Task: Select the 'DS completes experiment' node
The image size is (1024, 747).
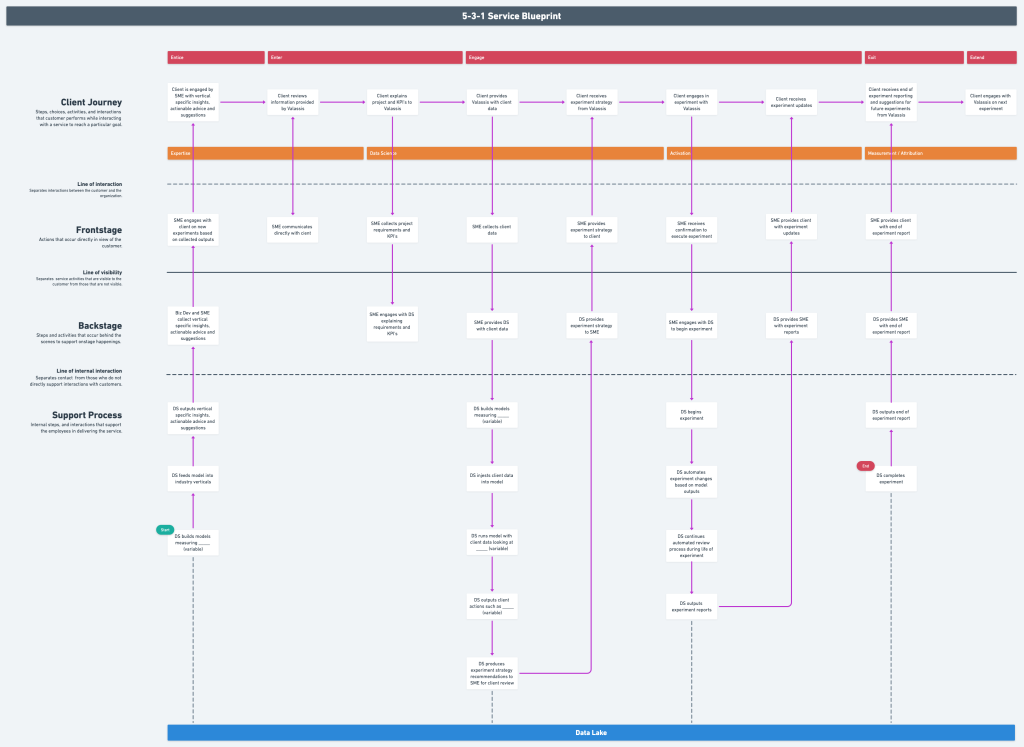Action: point(890,478)
